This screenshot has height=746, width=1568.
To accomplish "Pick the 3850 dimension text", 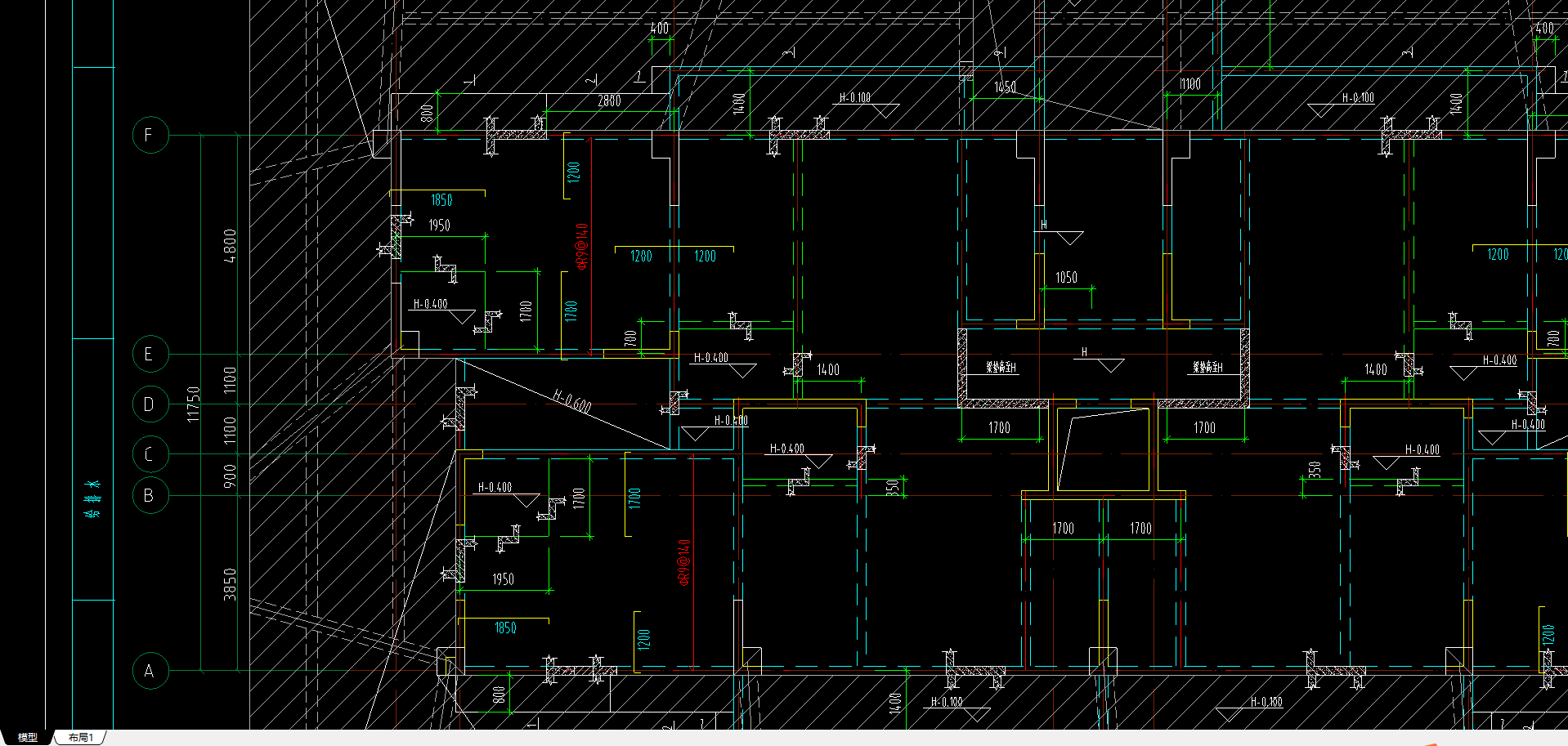I will 231,584.
